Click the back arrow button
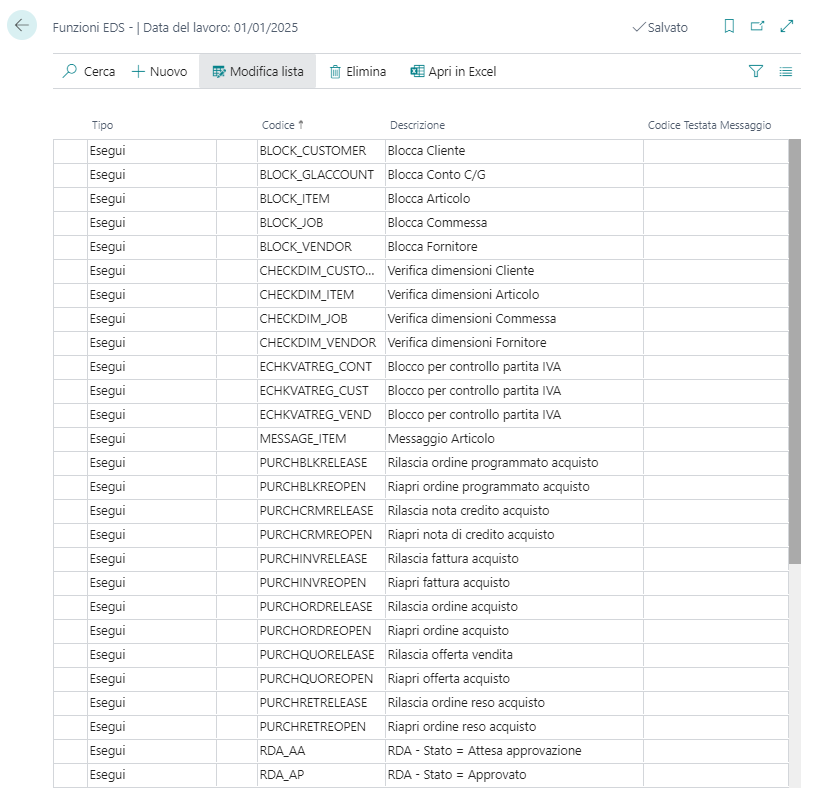 click(22, 26)
